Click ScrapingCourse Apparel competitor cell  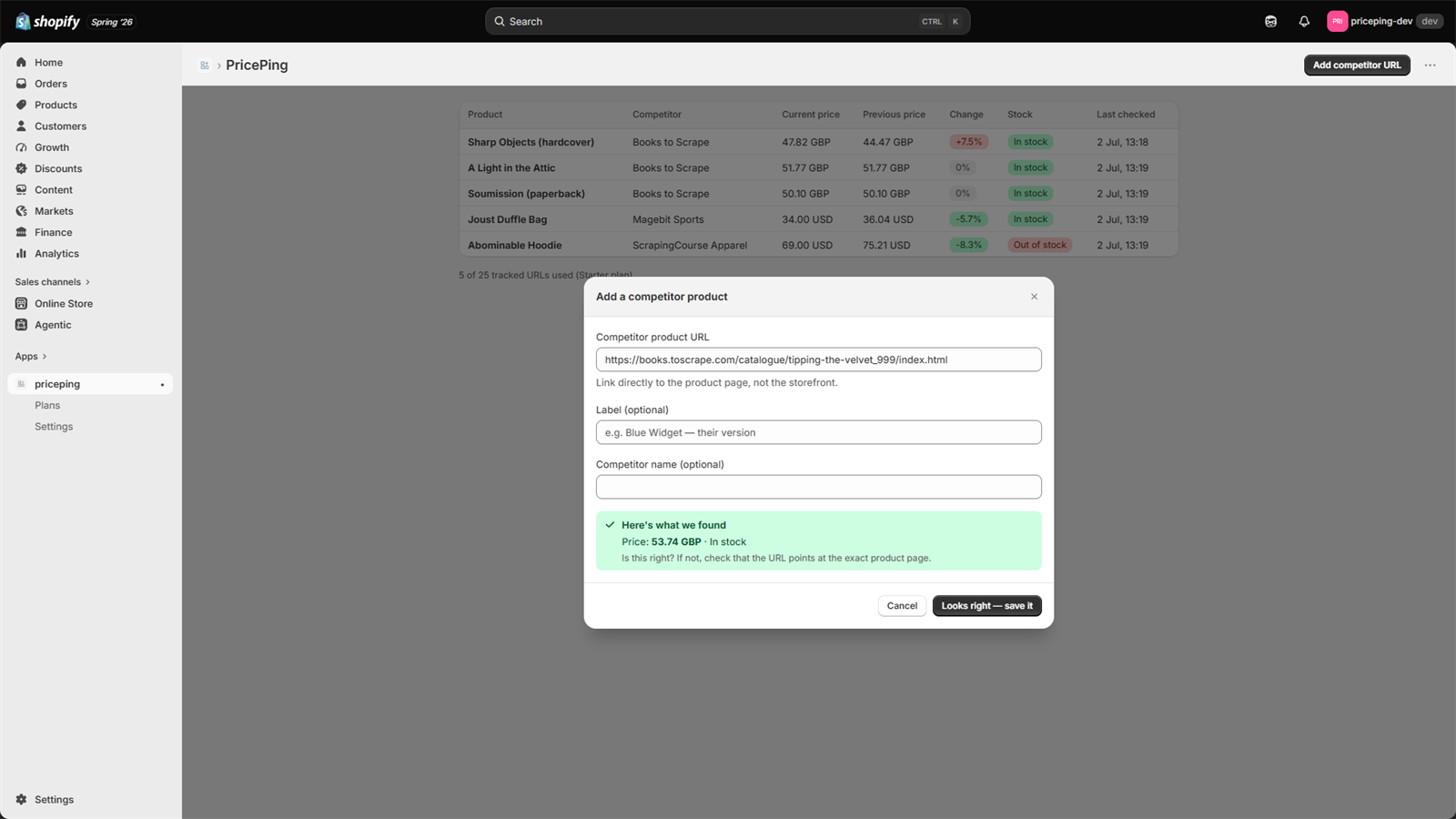point(690,246)
